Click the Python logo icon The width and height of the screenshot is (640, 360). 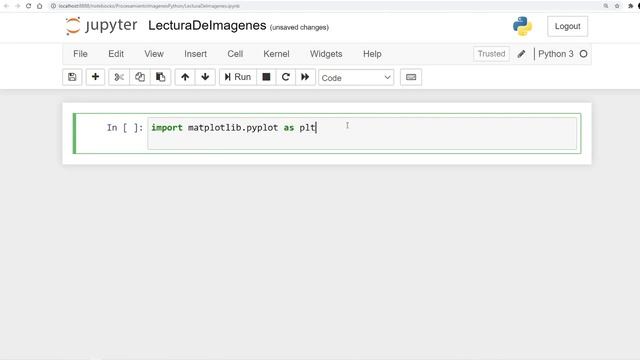[x=522, y=26]
